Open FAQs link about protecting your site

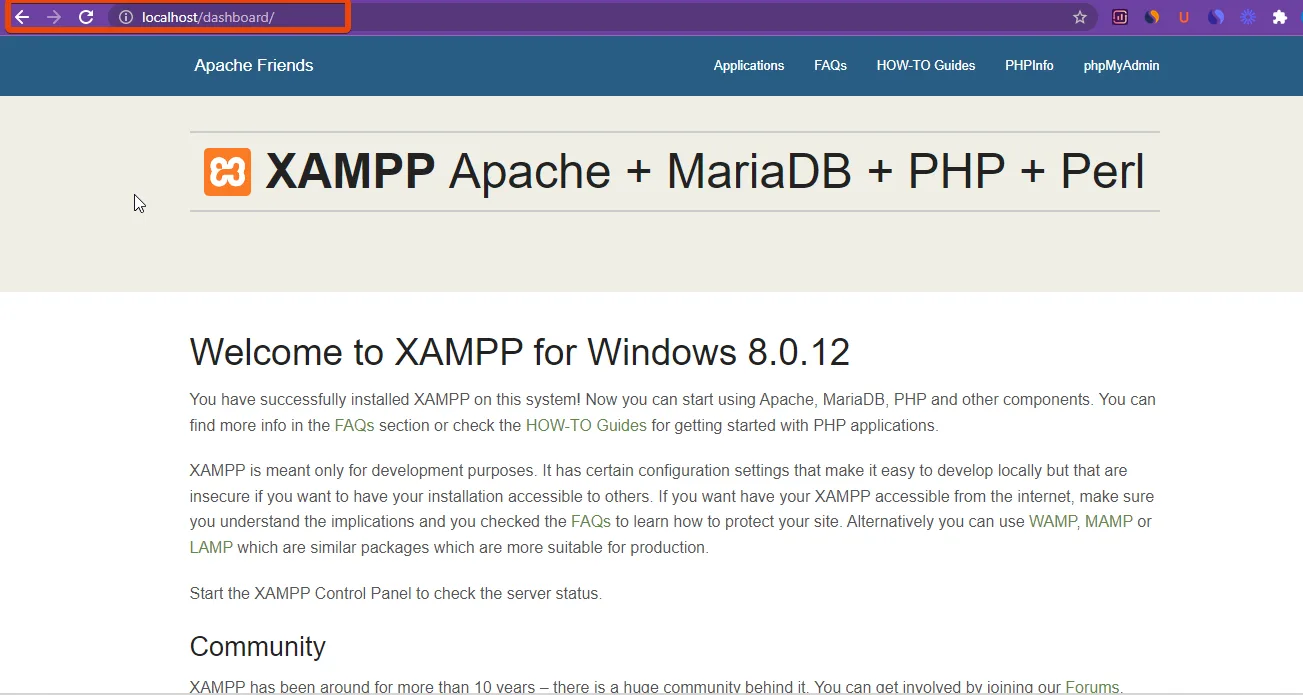(591, 521)
